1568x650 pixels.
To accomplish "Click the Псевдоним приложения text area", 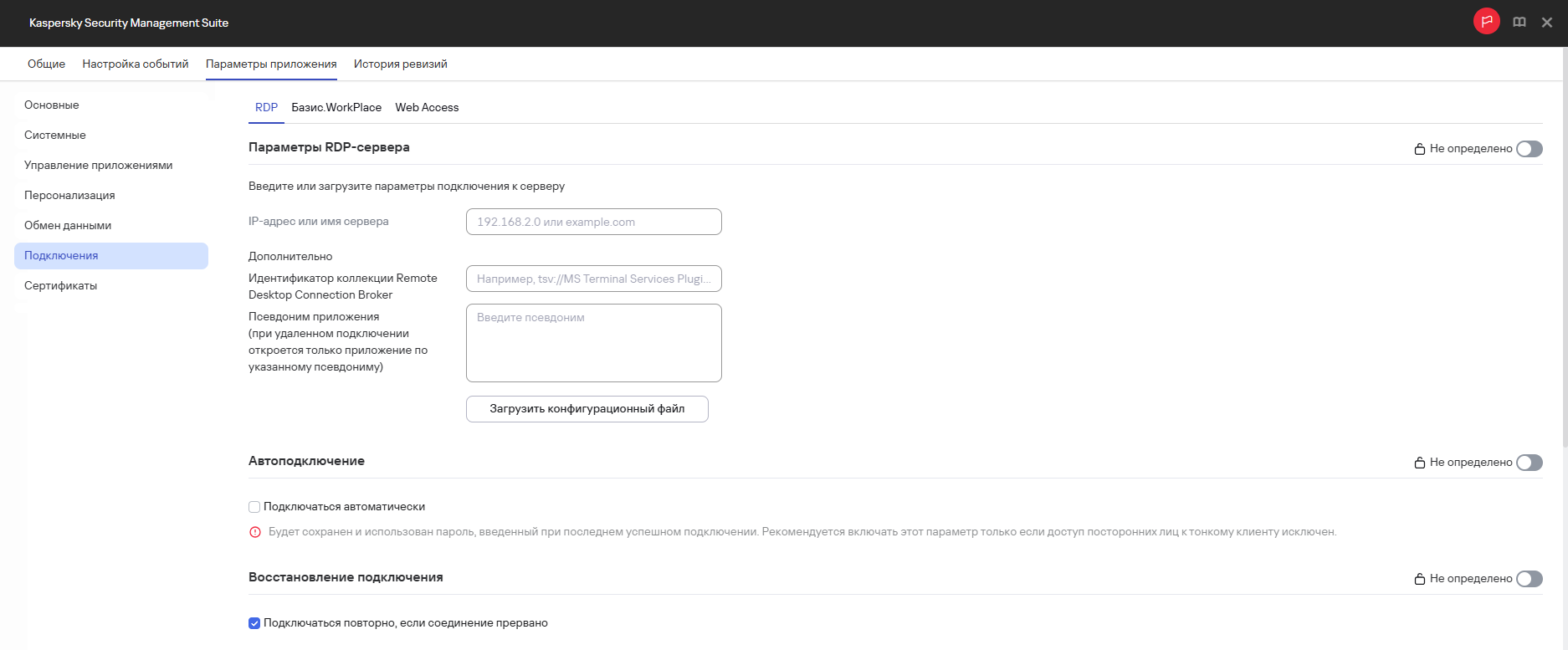I will pos(593,343).
